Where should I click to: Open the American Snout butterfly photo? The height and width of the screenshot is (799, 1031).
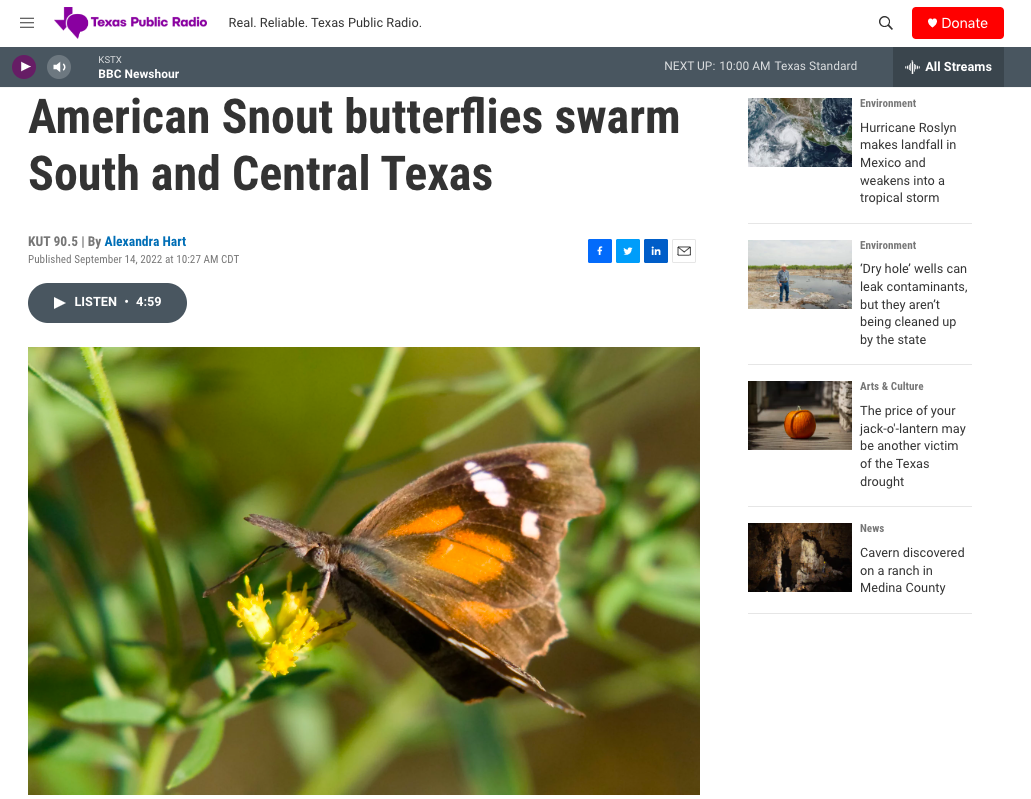coord(364,571)
